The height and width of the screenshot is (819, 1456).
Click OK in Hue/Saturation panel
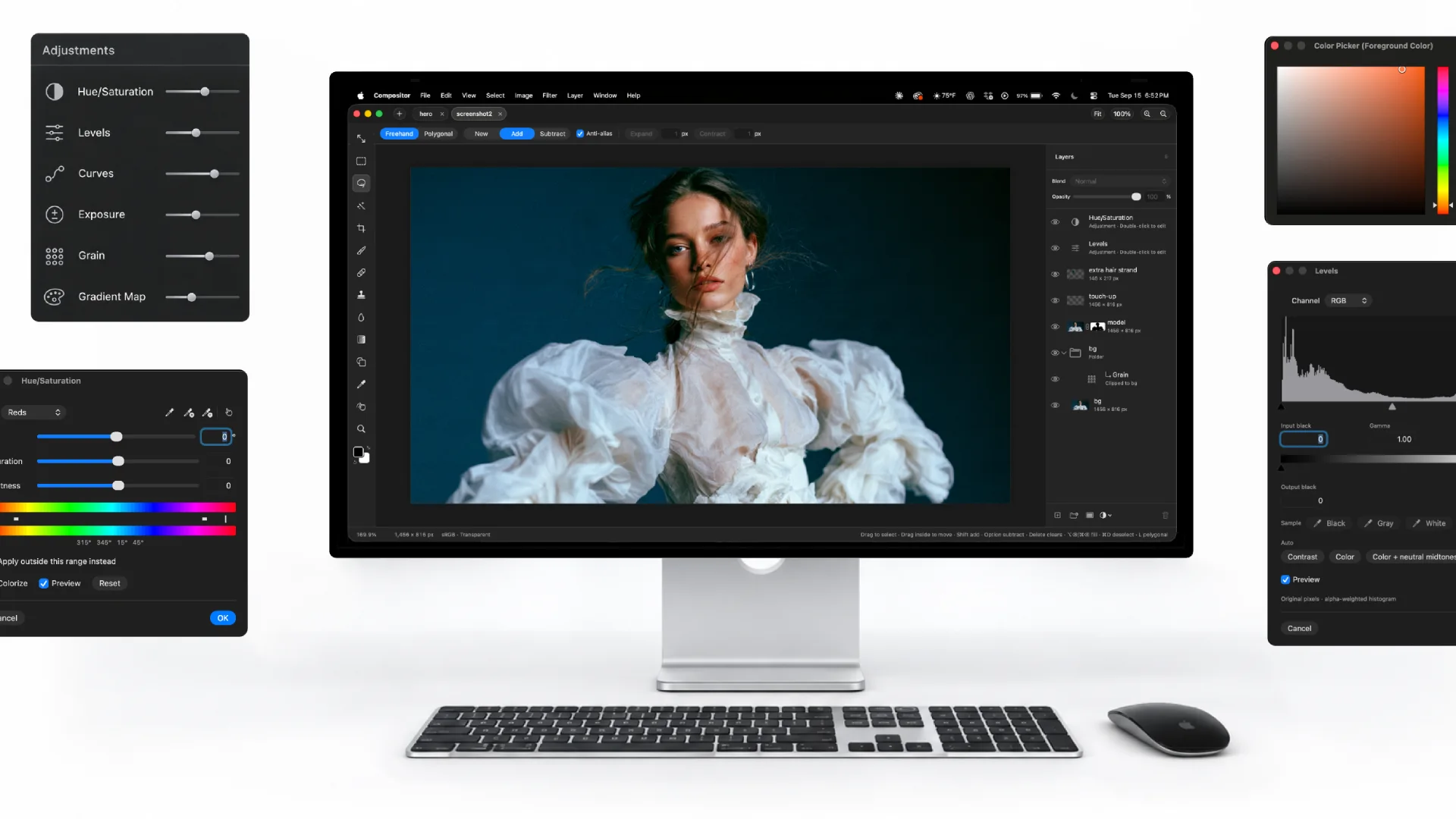point(223,618)
